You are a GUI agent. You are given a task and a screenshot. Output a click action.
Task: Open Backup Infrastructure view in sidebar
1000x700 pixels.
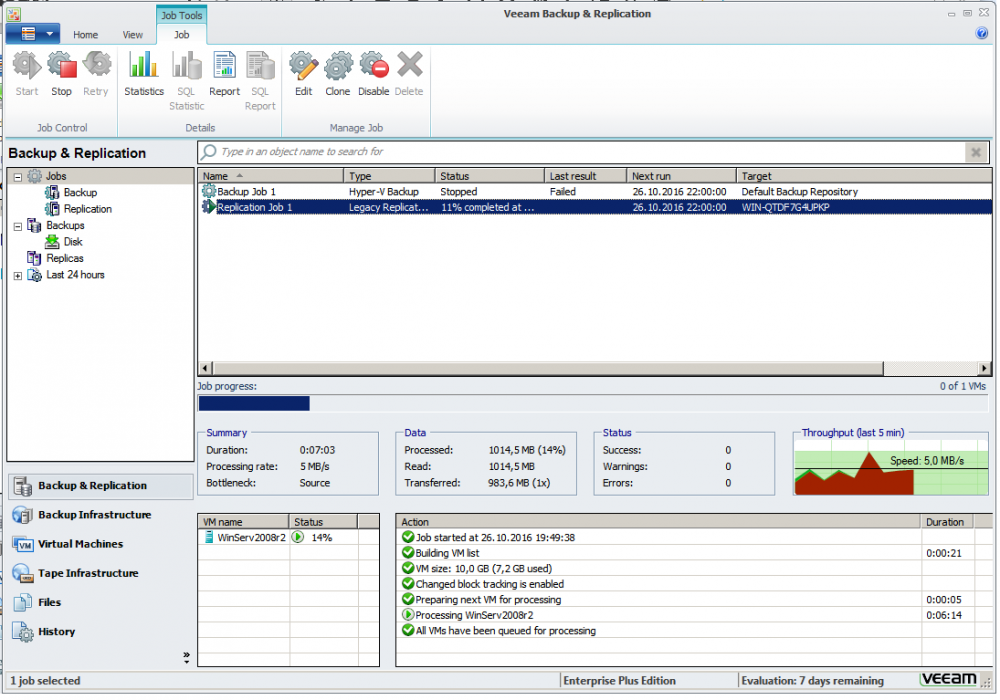[94, 515]
